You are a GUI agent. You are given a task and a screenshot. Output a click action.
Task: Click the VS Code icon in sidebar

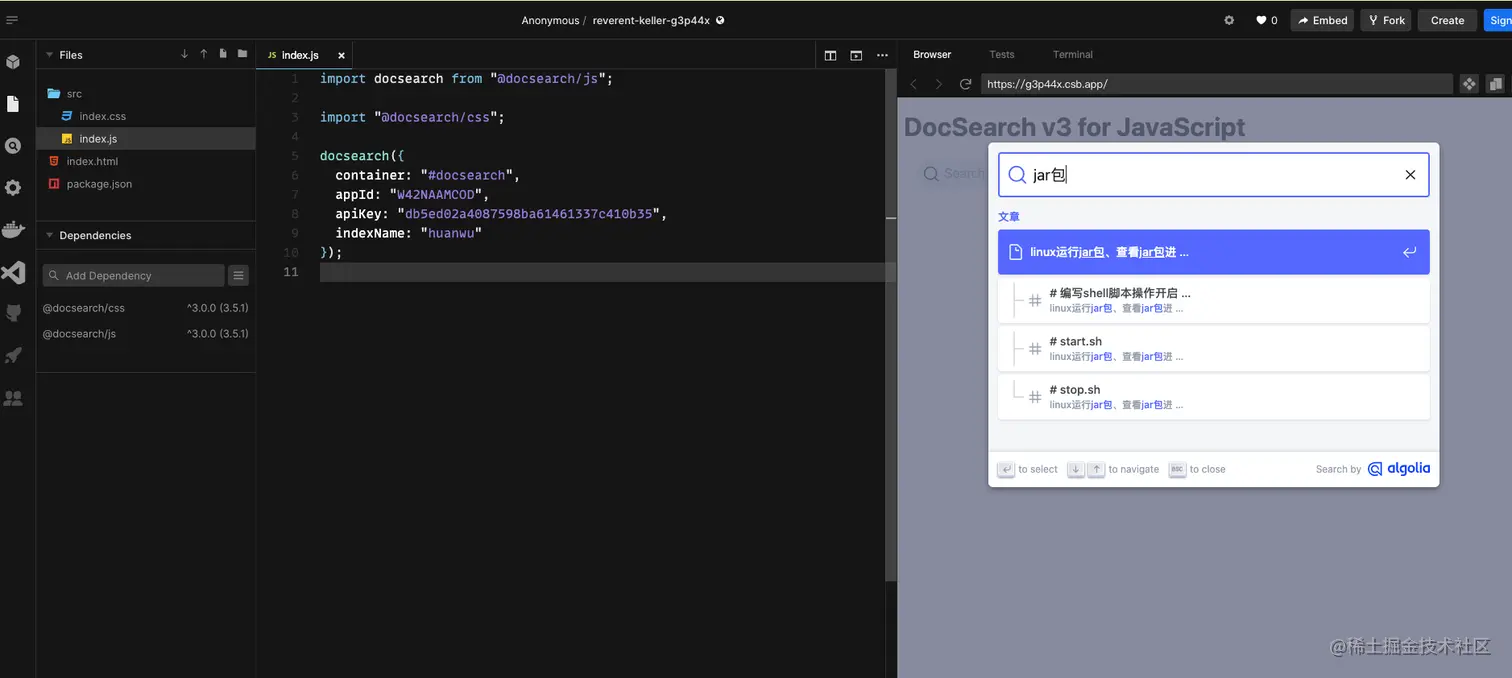(x=13, y=272)
